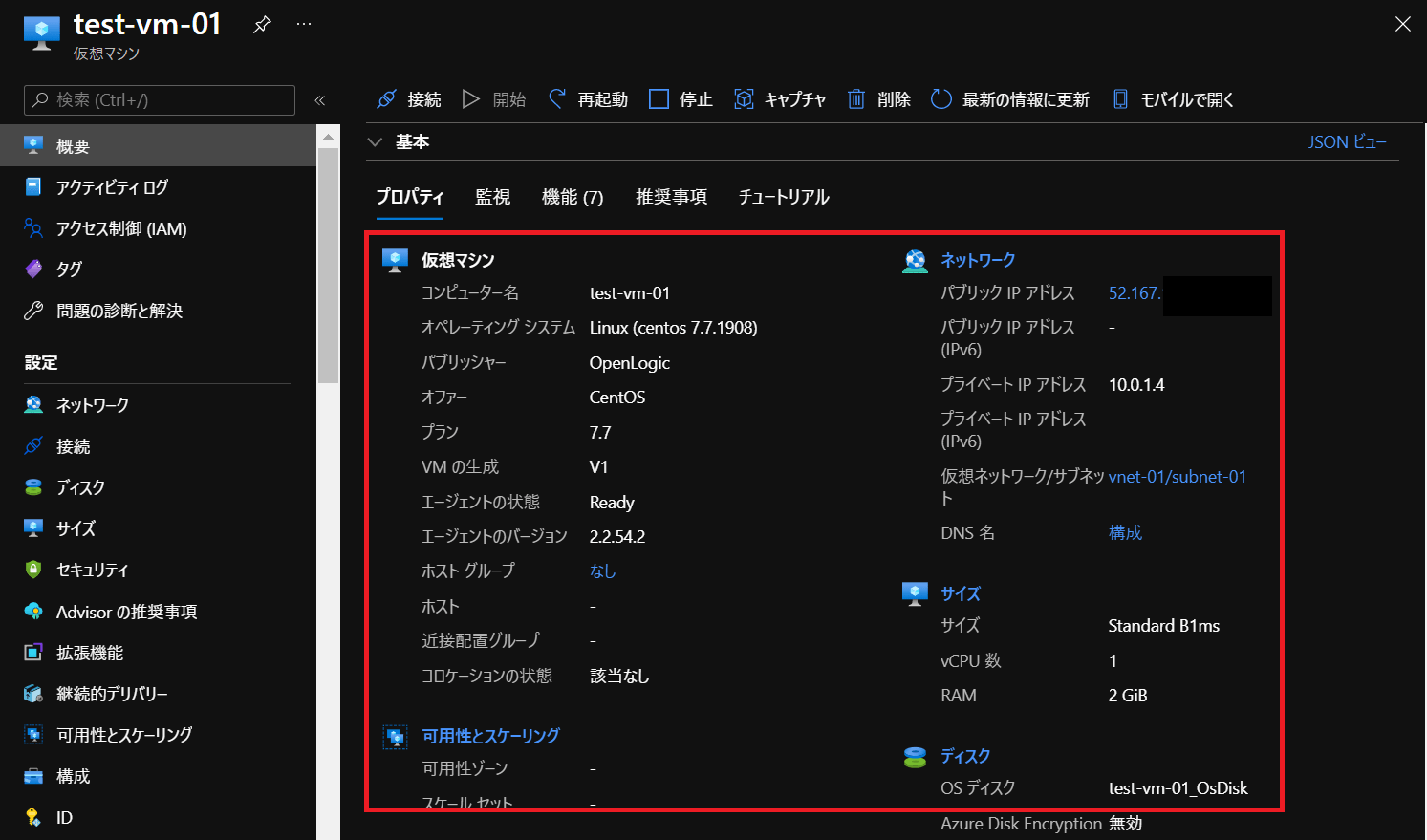This screenshot has height=840, width=1427.
Task: Click the RAM value 2 GiB
Action: click(1128, 696)
